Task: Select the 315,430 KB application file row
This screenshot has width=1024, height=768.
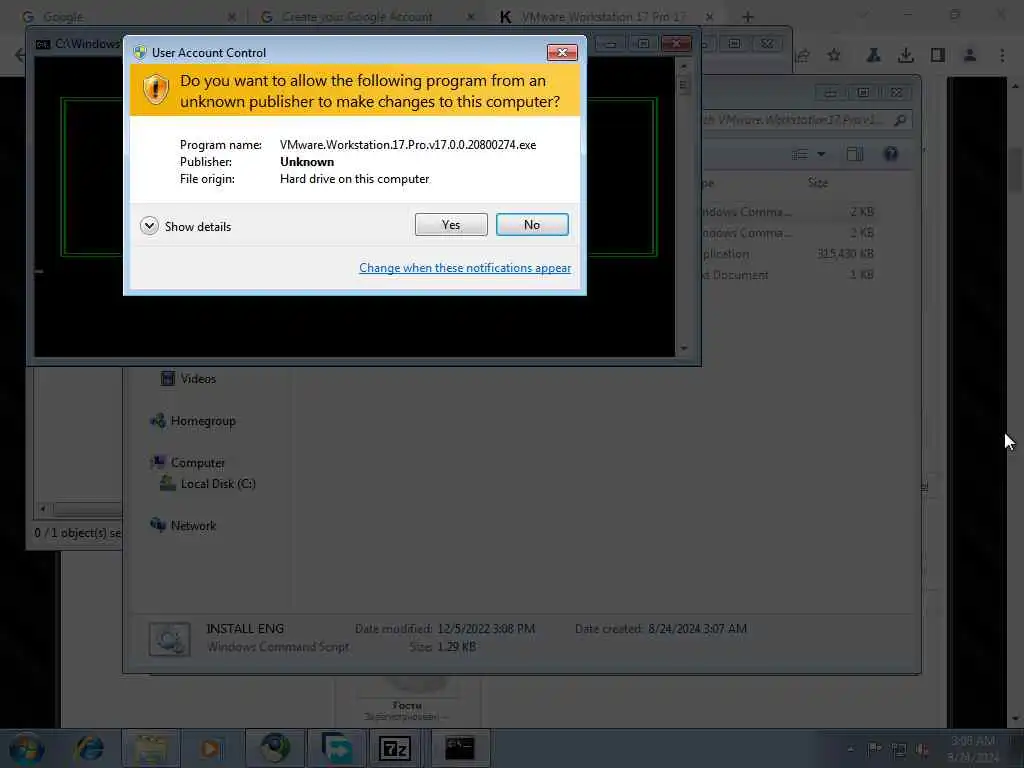Action: tap(789, 254)
